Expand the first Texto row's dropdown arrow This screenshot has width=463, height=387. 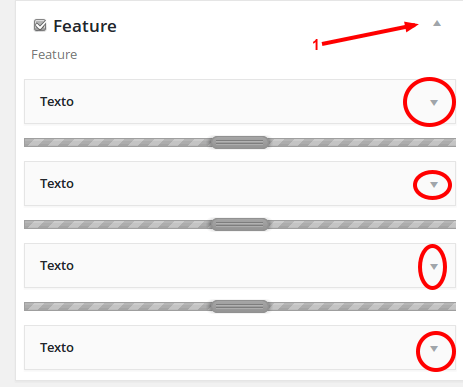434,103
